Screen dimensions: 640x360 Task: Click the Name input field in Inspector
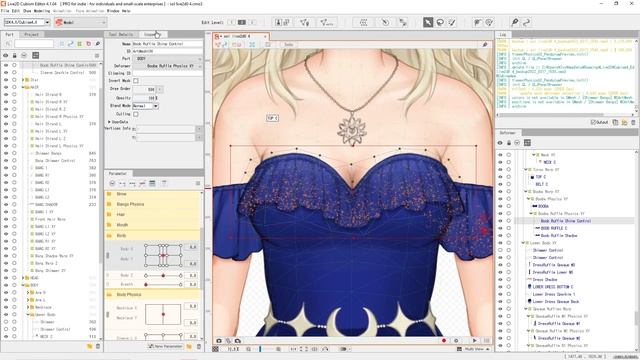tap(167, 44)
